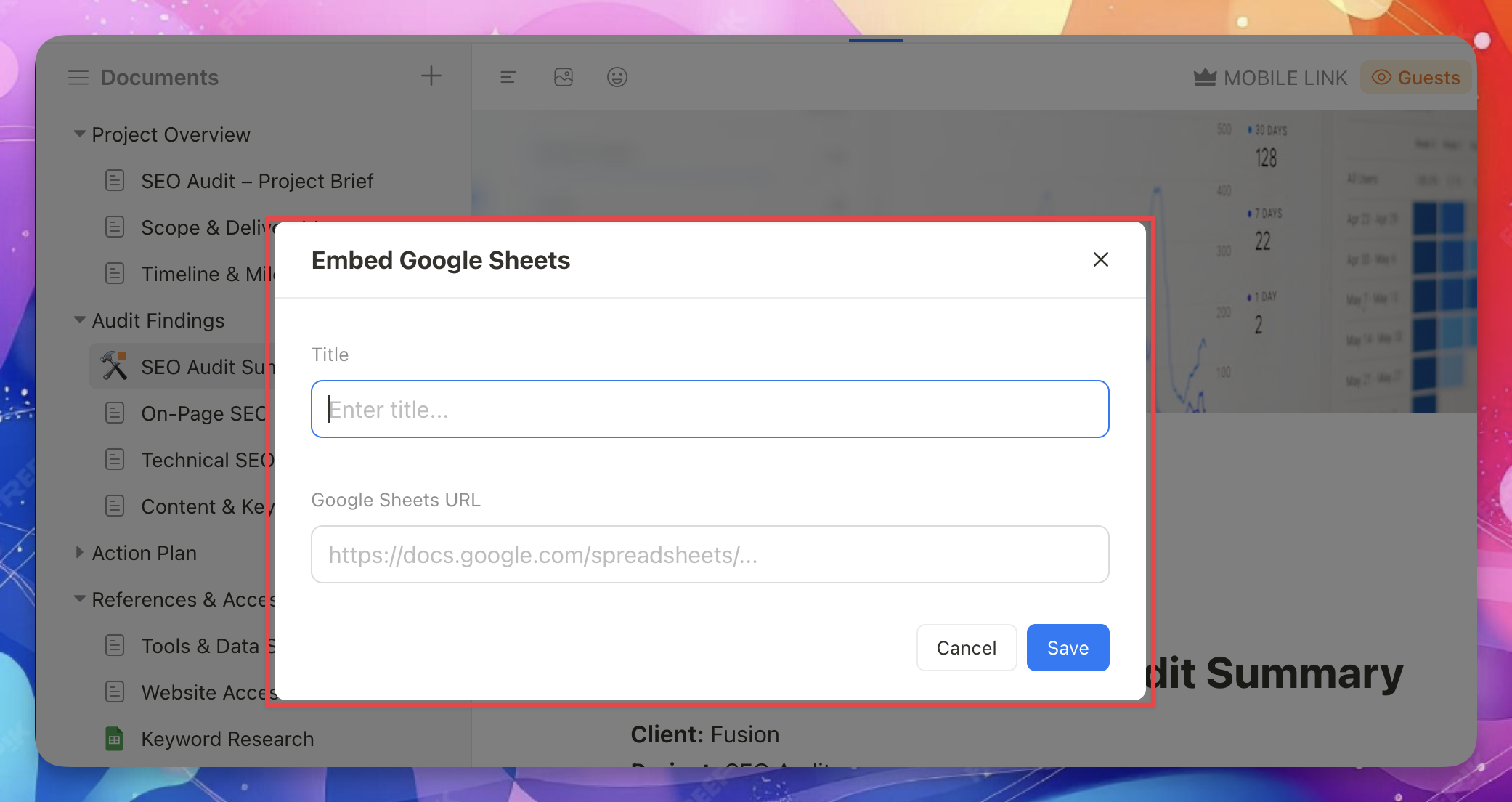Open the emoji picker smiley icon
The image size is (1512, 802).
(617, 77)
